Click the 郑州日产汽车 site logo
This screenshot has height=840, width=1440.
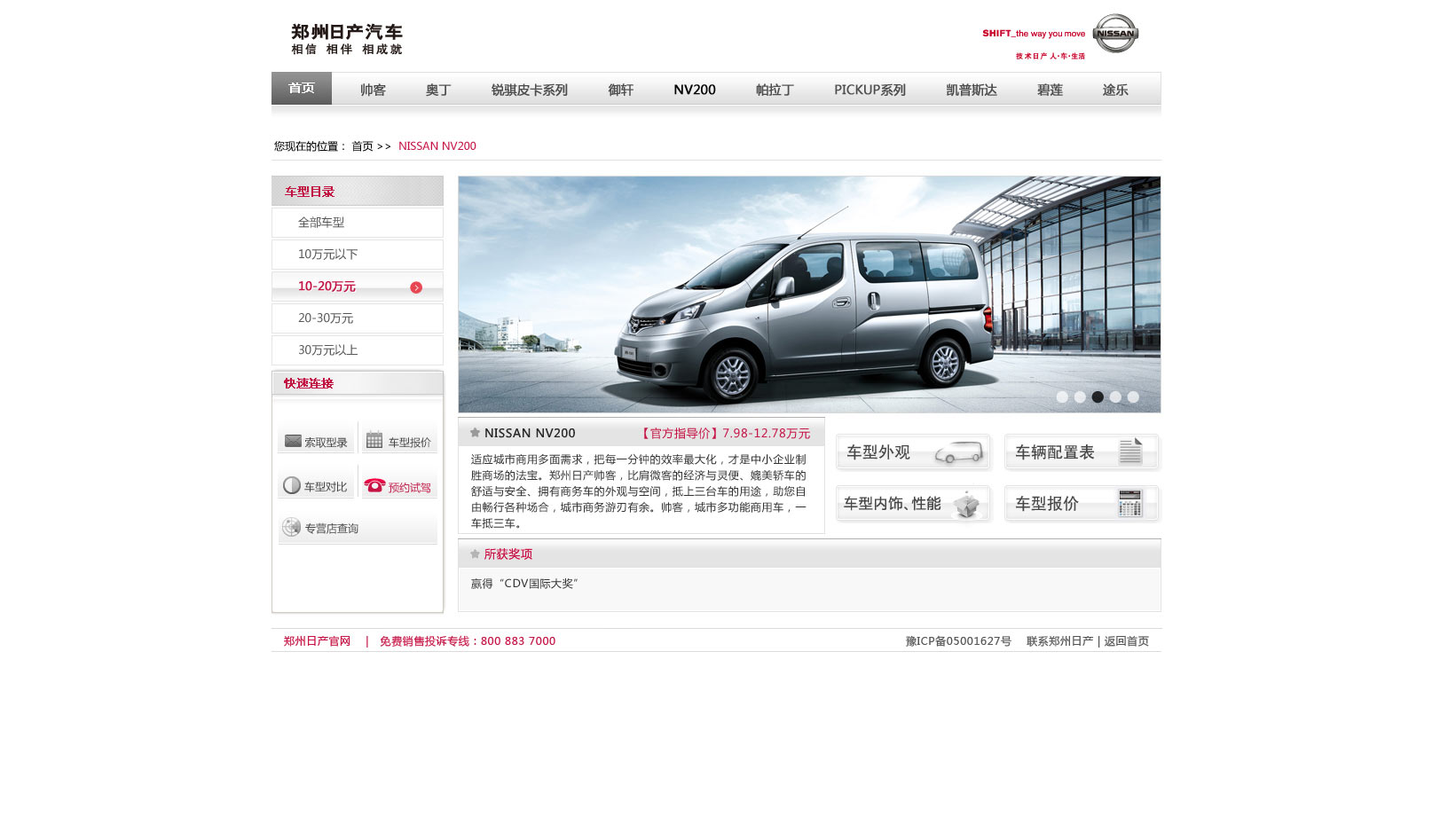pyautogui.click(x=346, y=39)
